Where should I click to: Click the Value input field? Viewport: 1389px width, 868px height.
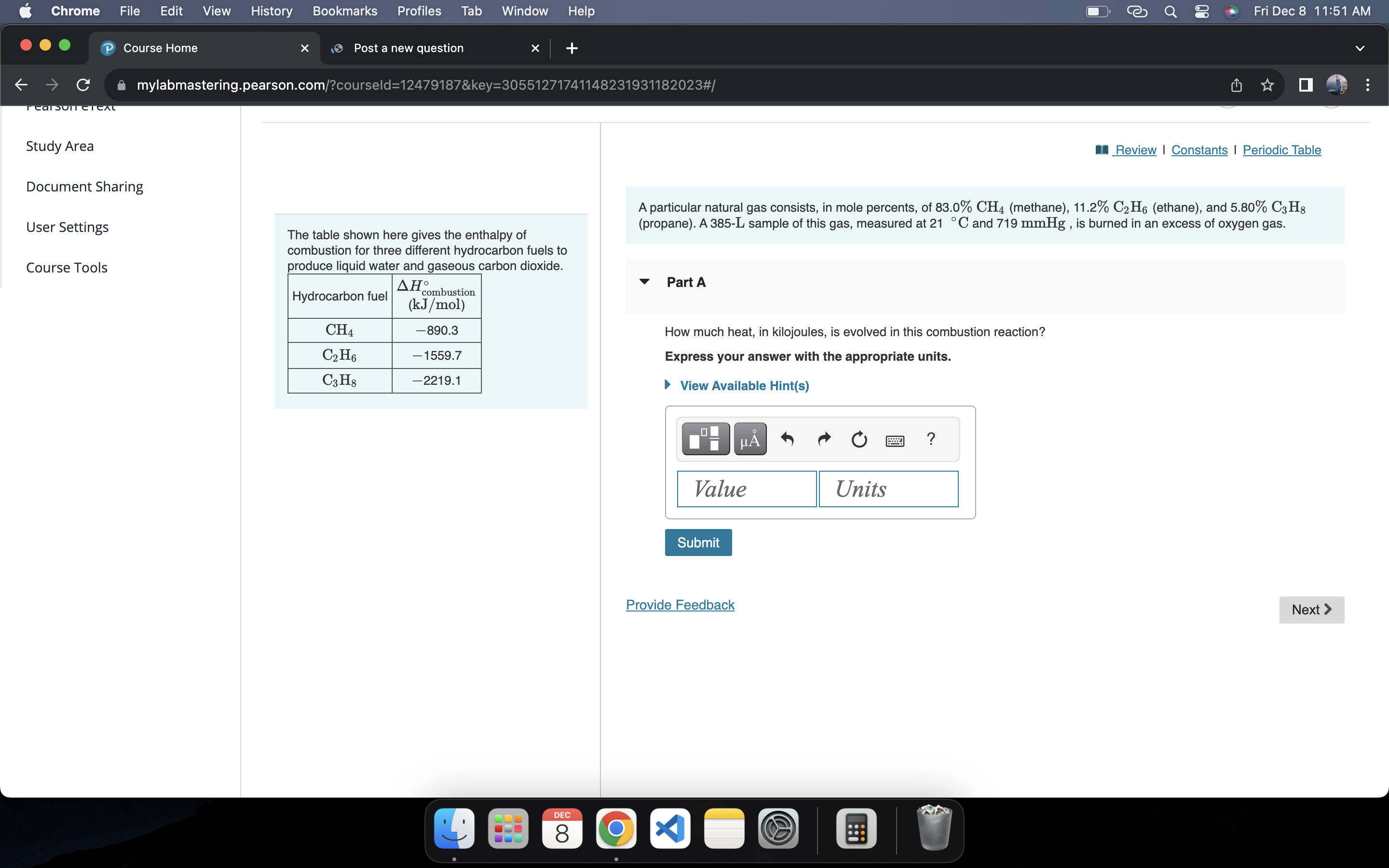[747, 489]
